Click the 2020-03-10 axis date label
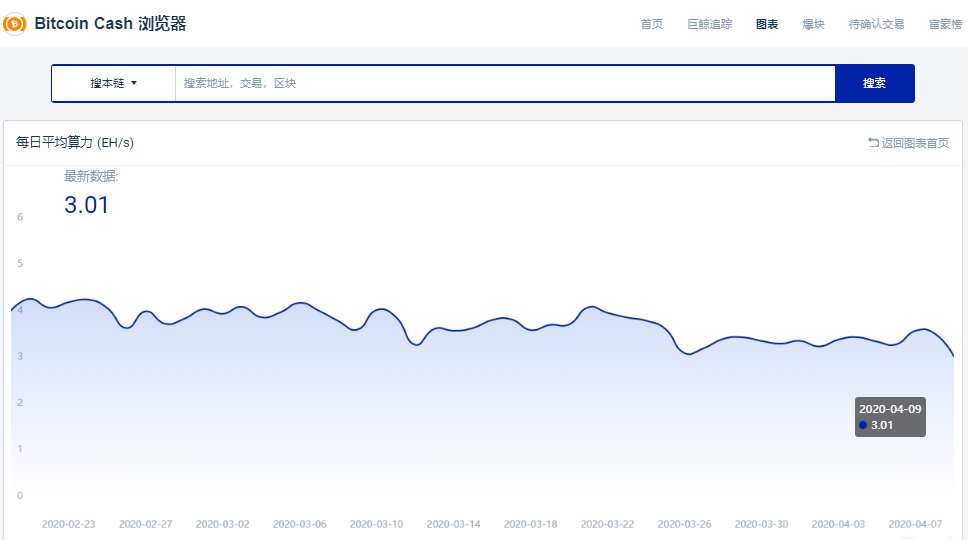 (x=377, y=524)
